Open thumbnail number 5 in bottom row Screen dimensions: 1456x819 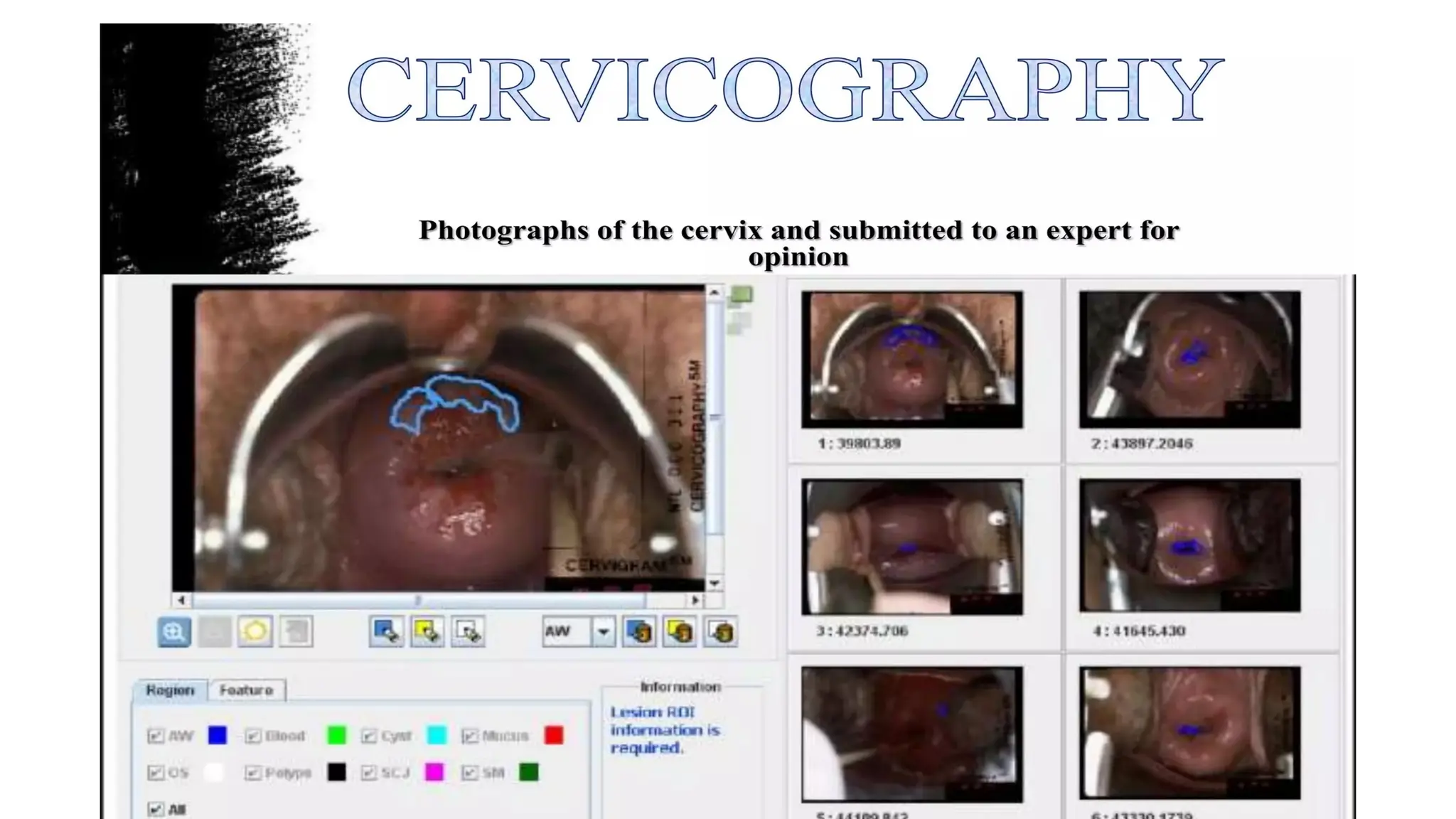tap(912, 734)
